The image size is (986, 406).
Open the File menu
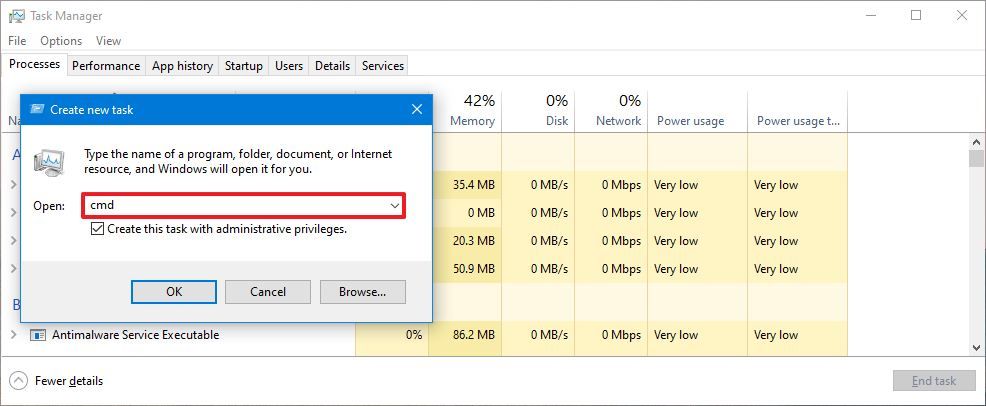tap(17, 41)
